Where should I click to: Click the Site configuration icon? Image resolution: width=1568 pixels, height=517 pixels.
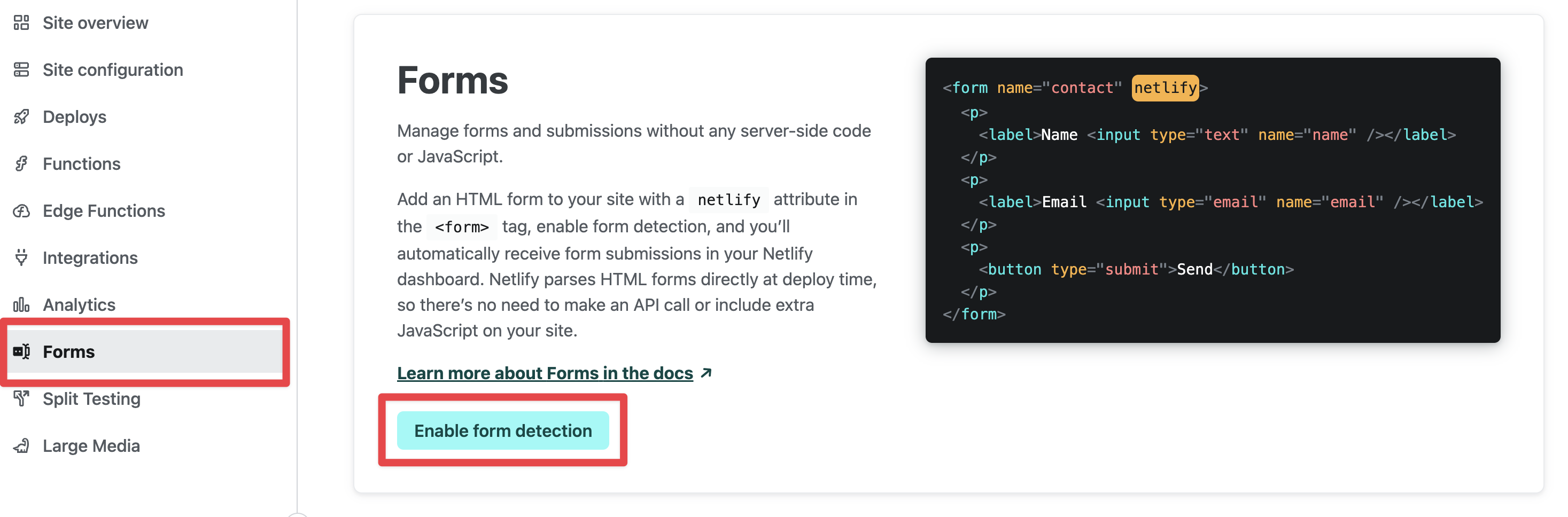pos(21,70)
